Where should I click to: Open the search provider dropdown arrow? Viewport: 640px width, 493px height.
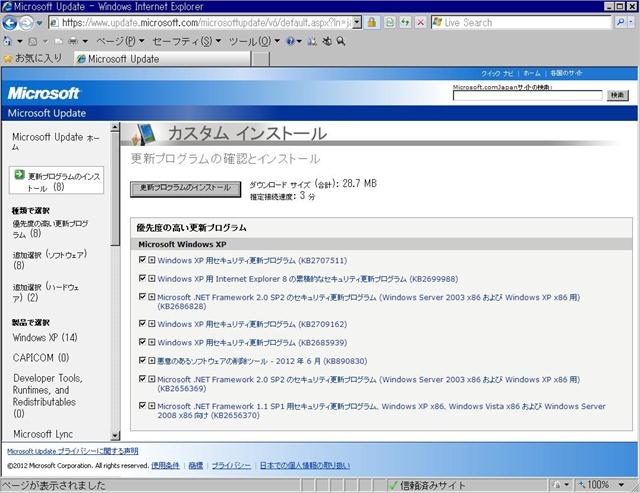(631, 22)
